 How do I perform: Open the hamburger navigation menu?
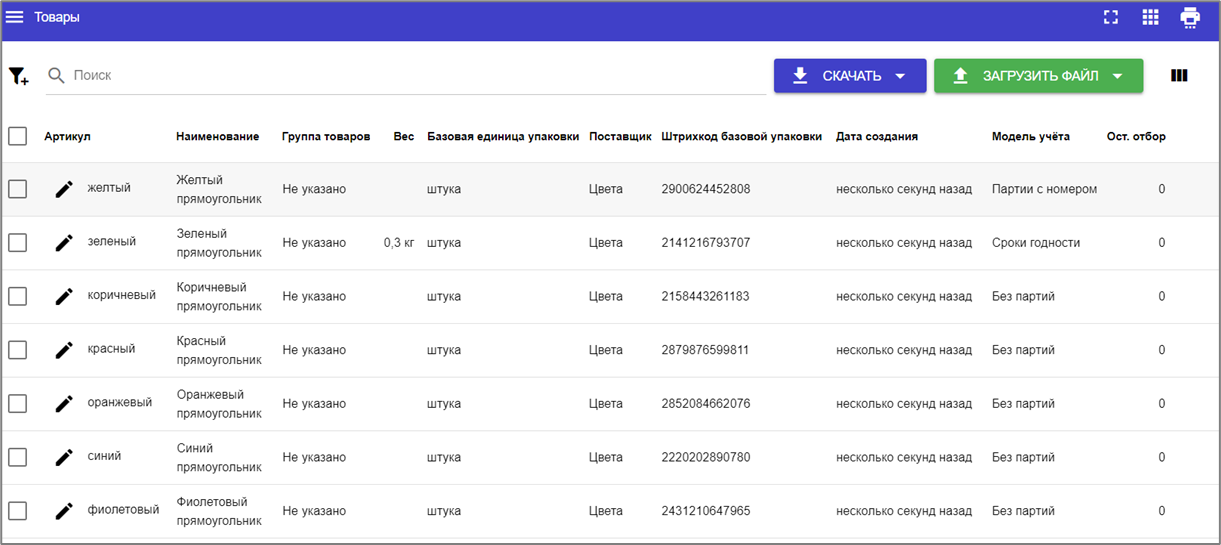15,17
